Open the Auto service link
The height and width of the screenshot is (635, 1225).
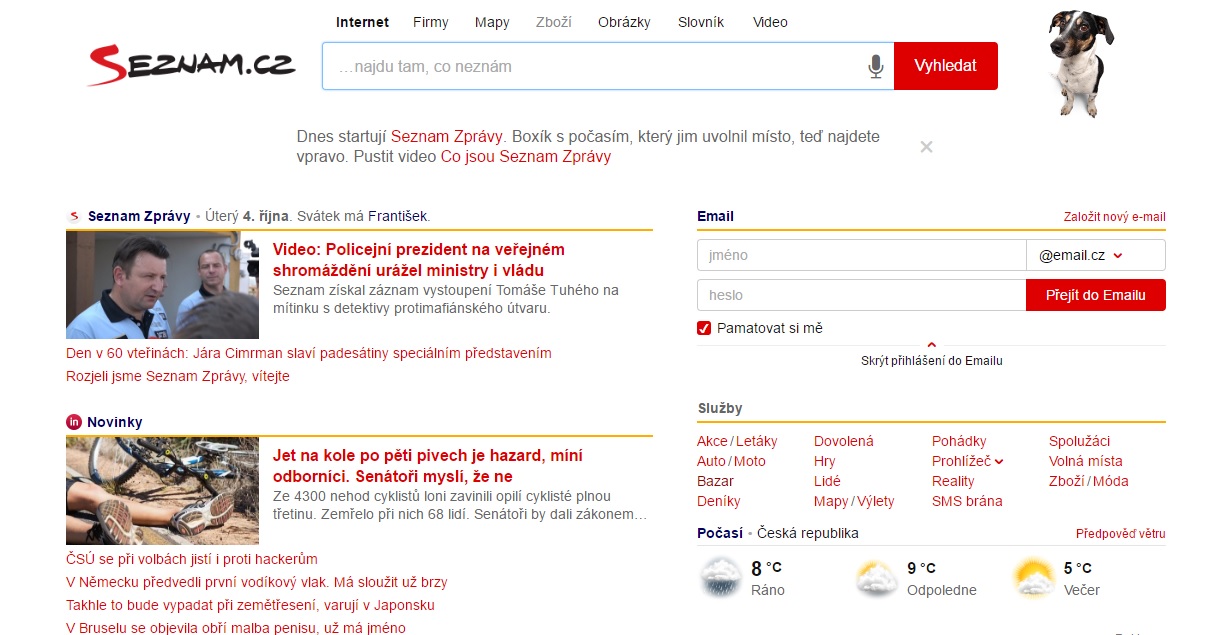(x=711, y=461)
